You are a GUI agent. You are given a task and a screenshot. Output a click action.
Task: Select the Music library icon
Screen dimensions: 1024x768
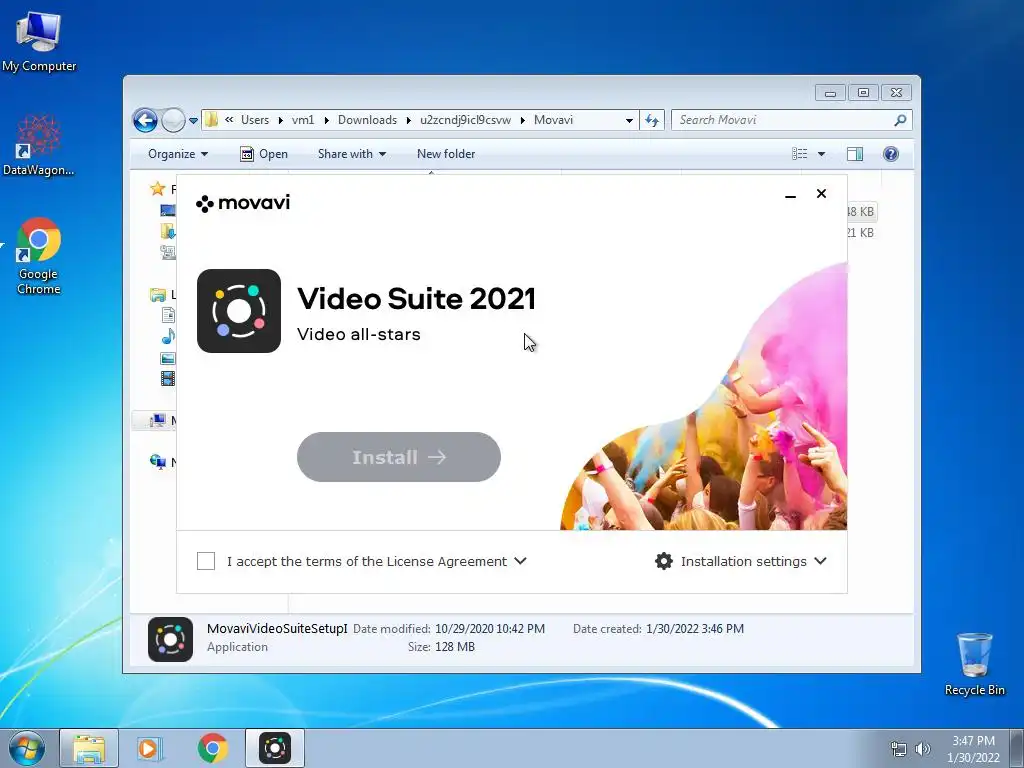click(168, 336)
